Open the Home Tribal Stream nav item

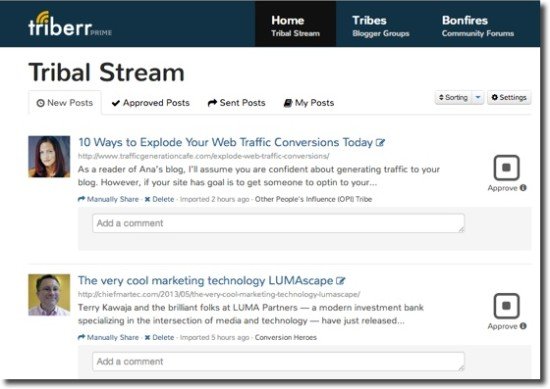click(x=295, y=24)
